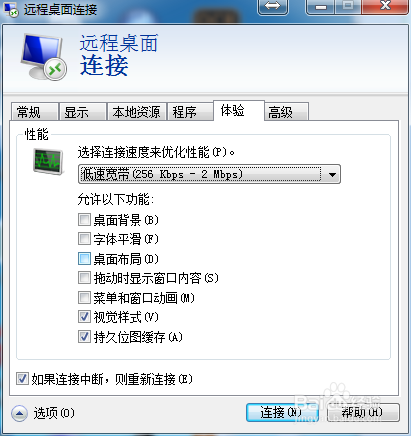The image size is (411, 436).
Task: Click the title bar Remote Desktop app icon
Action: [x=11, y=9]
